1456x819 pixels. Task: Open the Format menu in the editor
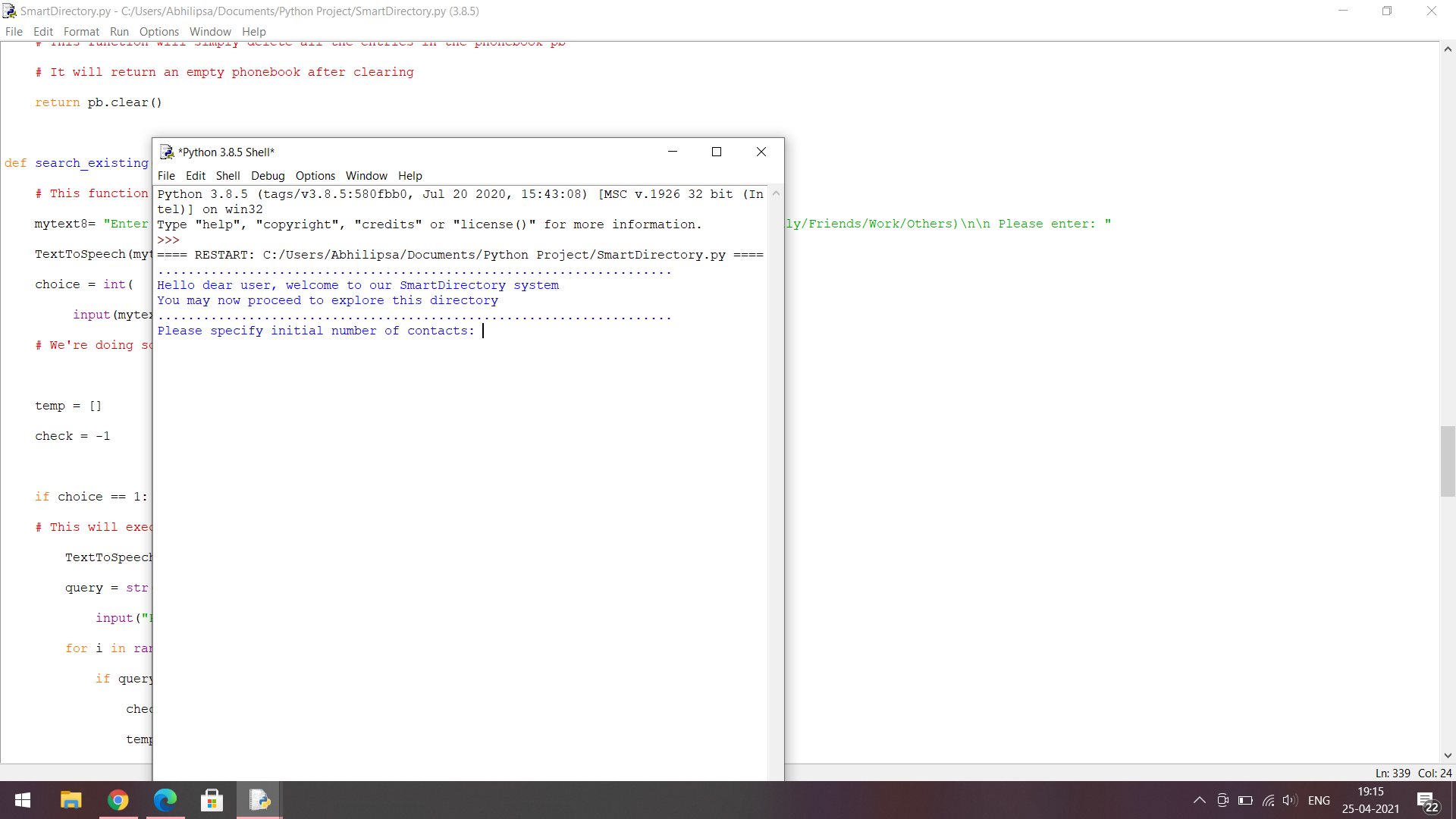(x=81, y=32)
